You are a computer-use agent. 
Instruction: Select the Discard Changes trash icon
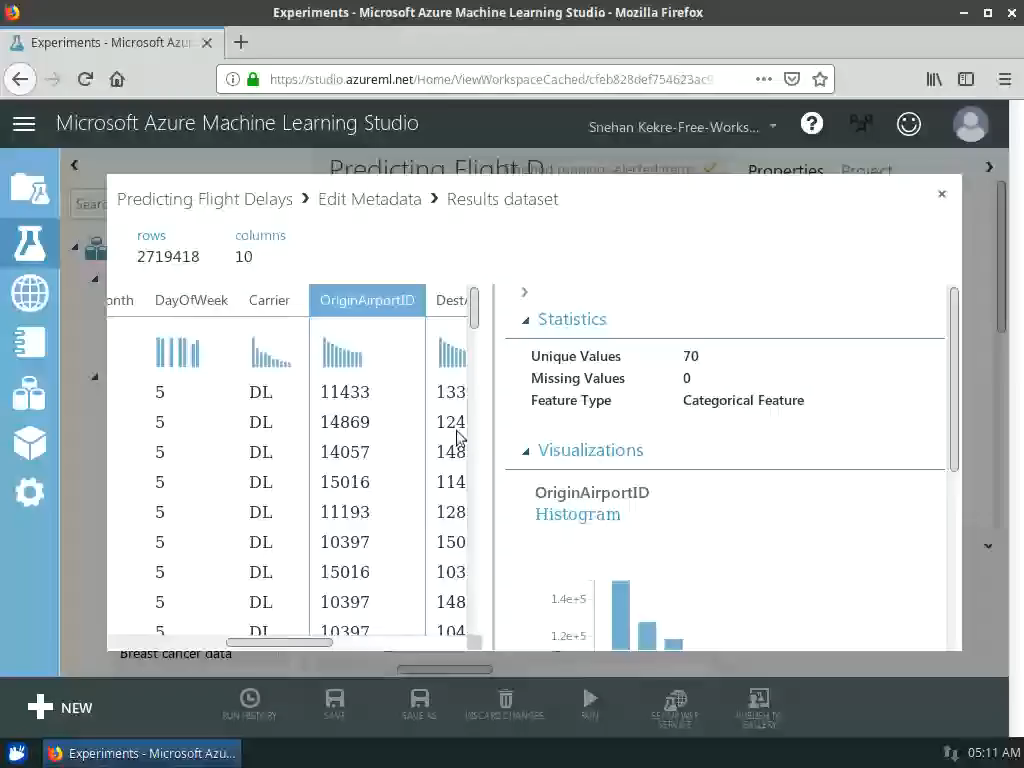(505, 700)
